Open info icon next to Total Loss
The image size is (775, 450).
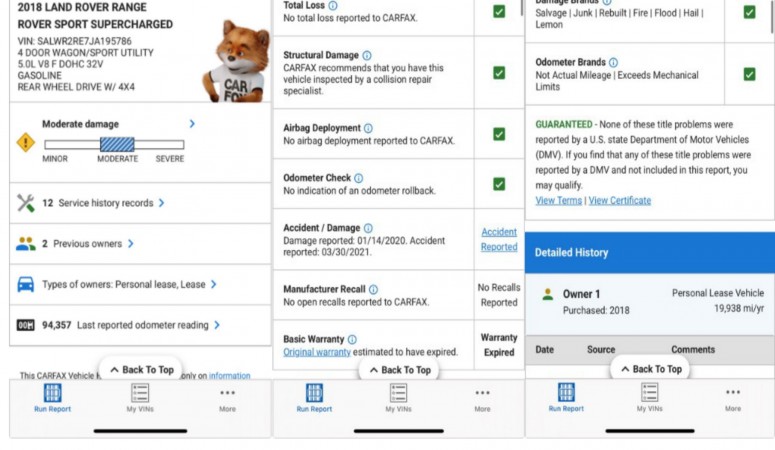point(333,6)
